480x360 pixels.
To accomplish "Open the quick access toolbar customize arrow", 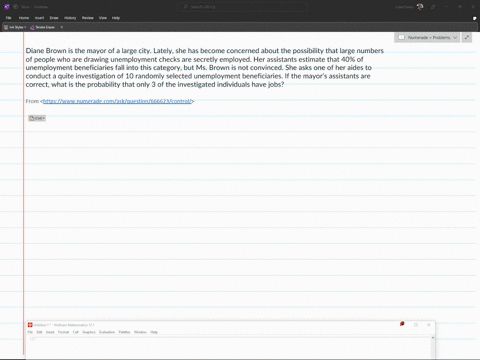I will (x=62, y=27).
